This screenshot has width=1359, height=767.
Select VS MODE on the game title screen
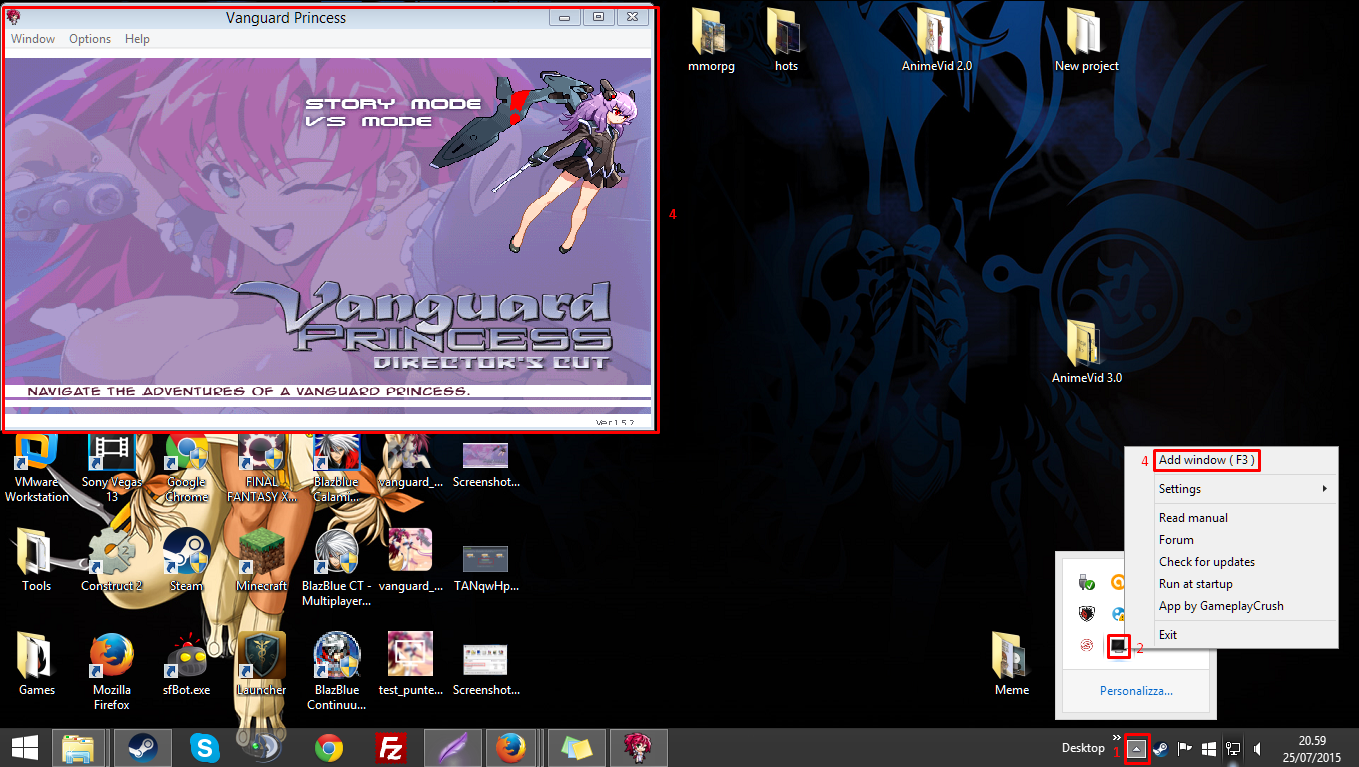click(x=369, y=121)
